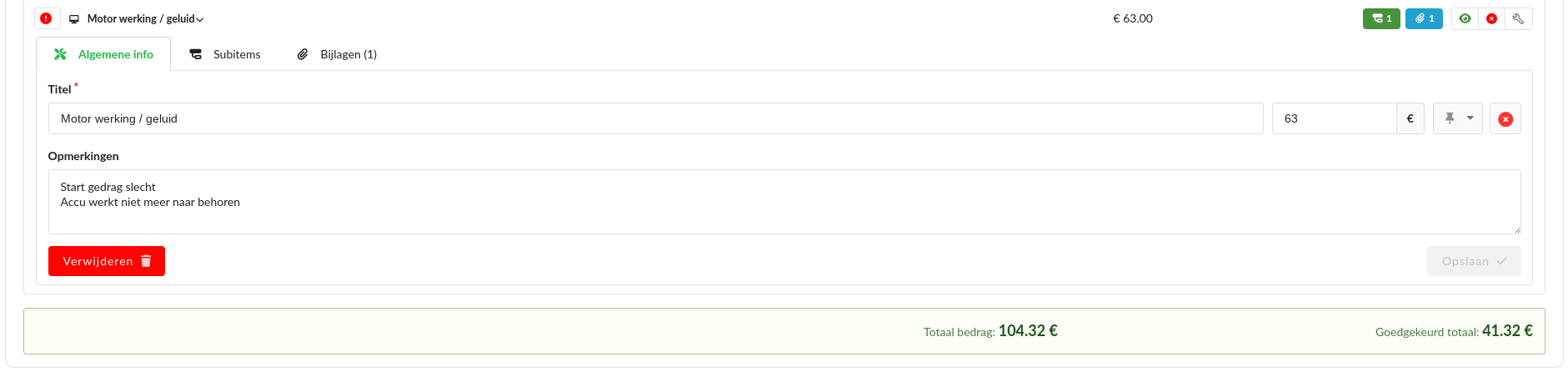Click the green subitems count badge
This screenshot has width=1568, height=372.
pos(1381,18)
